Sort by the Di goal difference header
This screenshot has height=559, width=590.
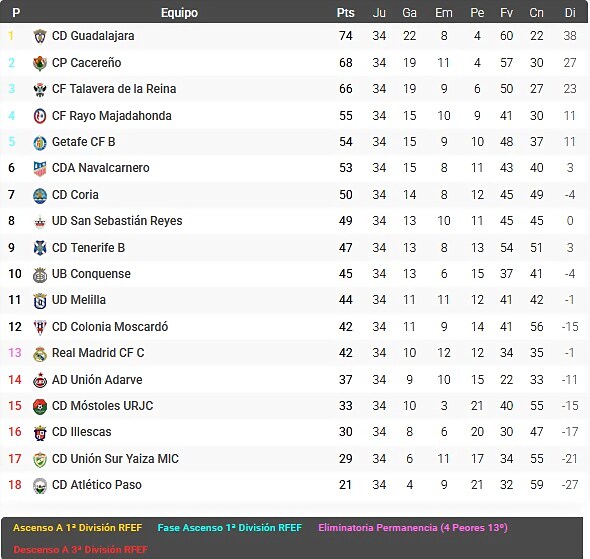coord(570,13)
